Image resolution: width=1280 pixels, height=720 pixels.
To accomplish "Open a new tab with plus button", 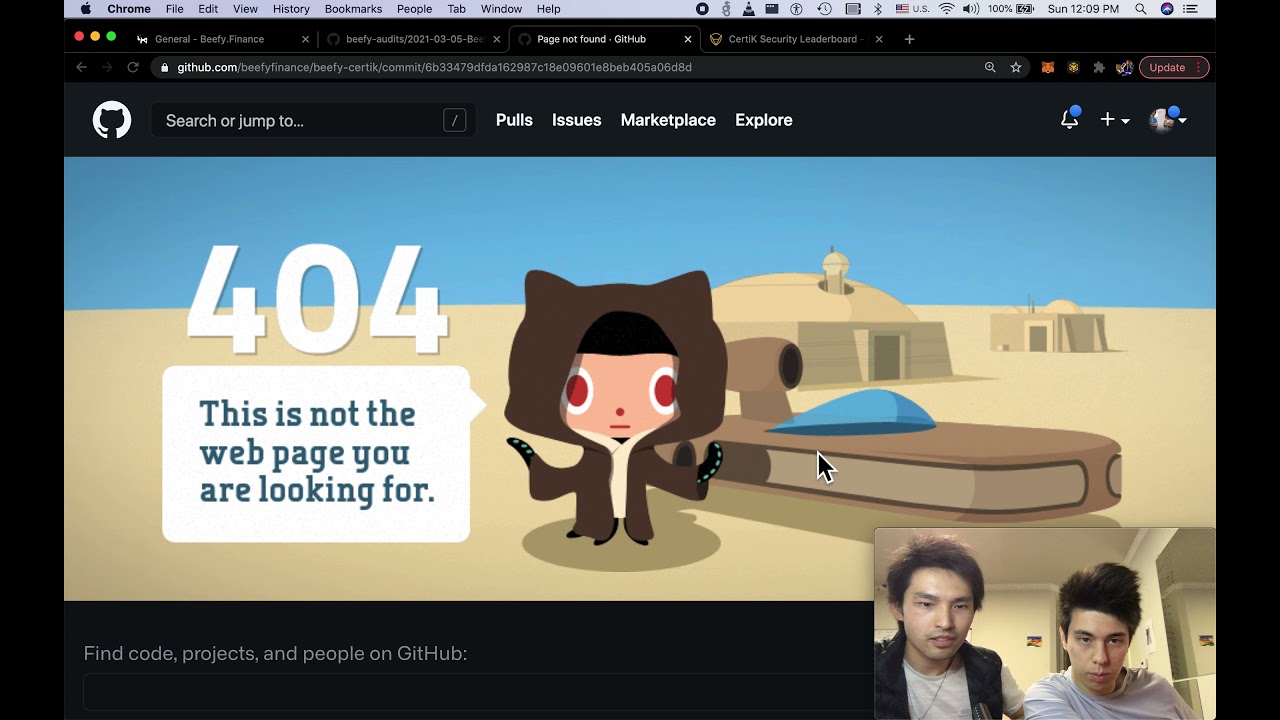I will (909, 39).
